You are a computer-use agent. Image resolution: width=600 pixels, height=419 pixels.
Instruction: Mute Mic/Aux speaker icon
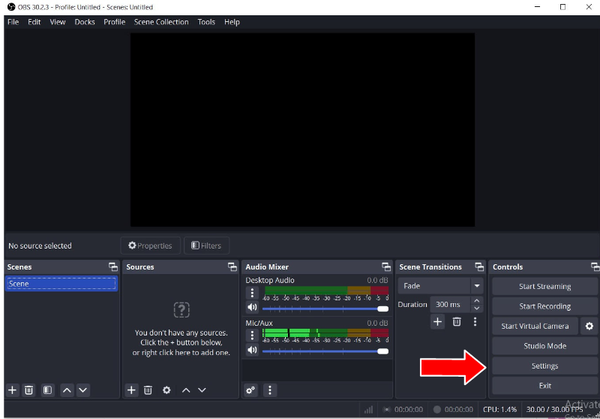pos(252,351)
